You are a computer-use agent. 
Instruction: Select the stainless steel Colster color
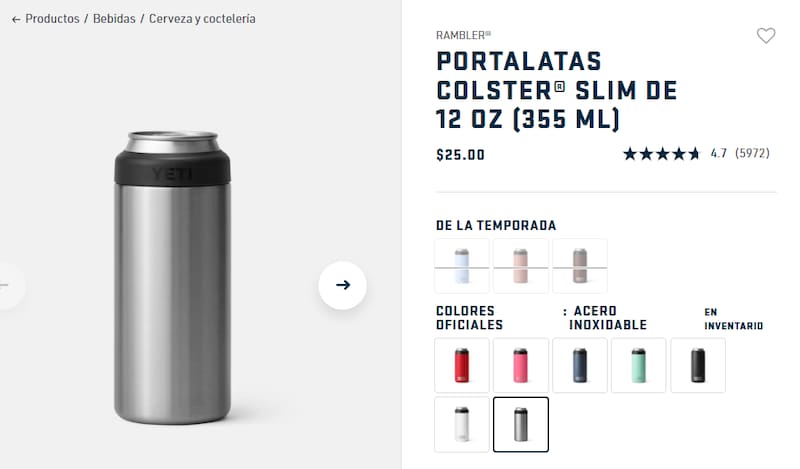click(520, 425)
